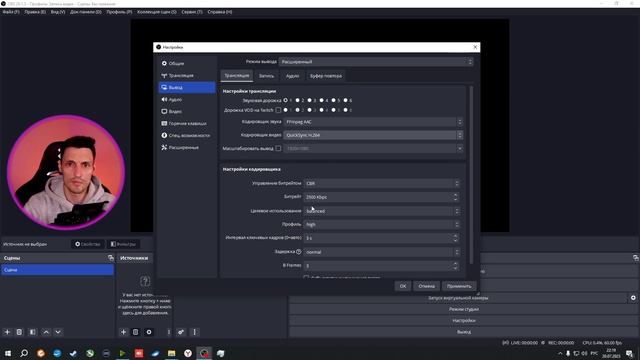Select audio track 1 for Звуковая дорожка
Screen dimensions: 640x360
[286, 100]
